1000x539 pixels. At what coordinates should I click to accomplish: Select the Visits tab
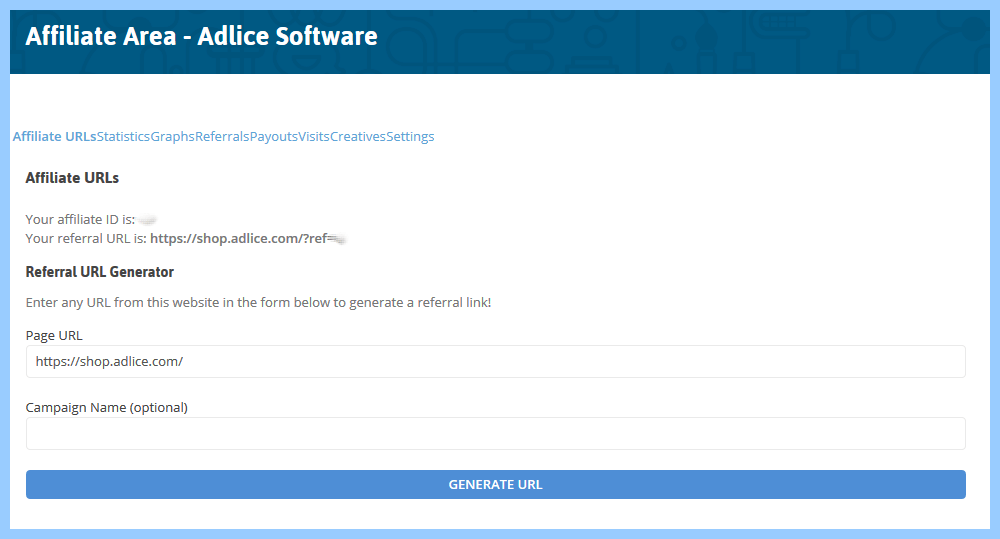coord(313,137)
